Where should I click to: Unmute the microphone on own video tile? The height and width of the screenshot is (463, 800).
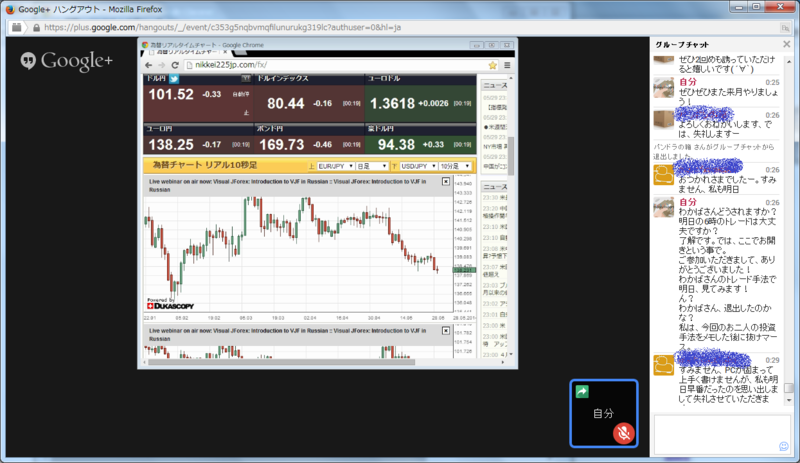(623, 433)
